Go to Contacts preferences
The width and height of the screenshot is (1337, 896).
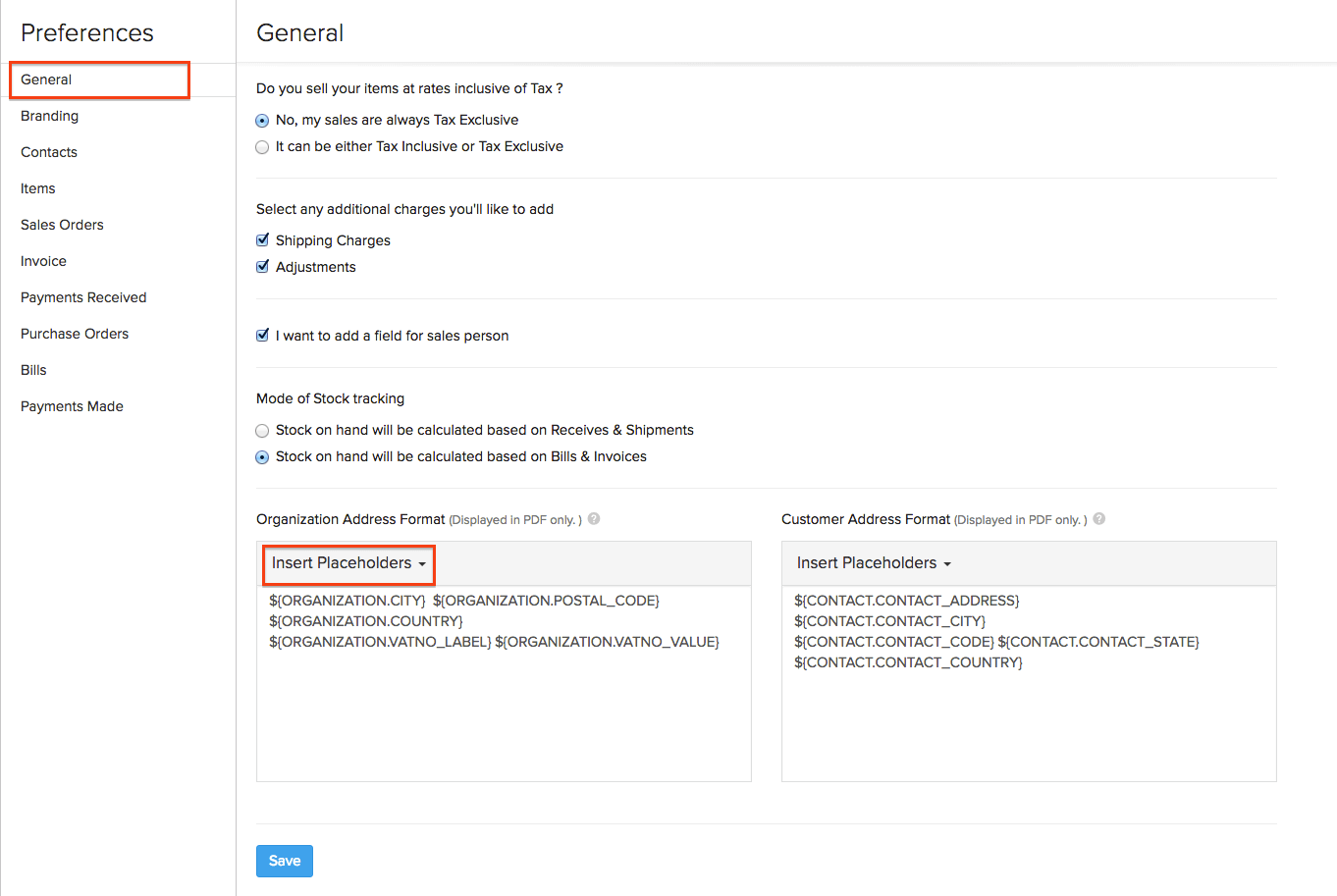49,152
